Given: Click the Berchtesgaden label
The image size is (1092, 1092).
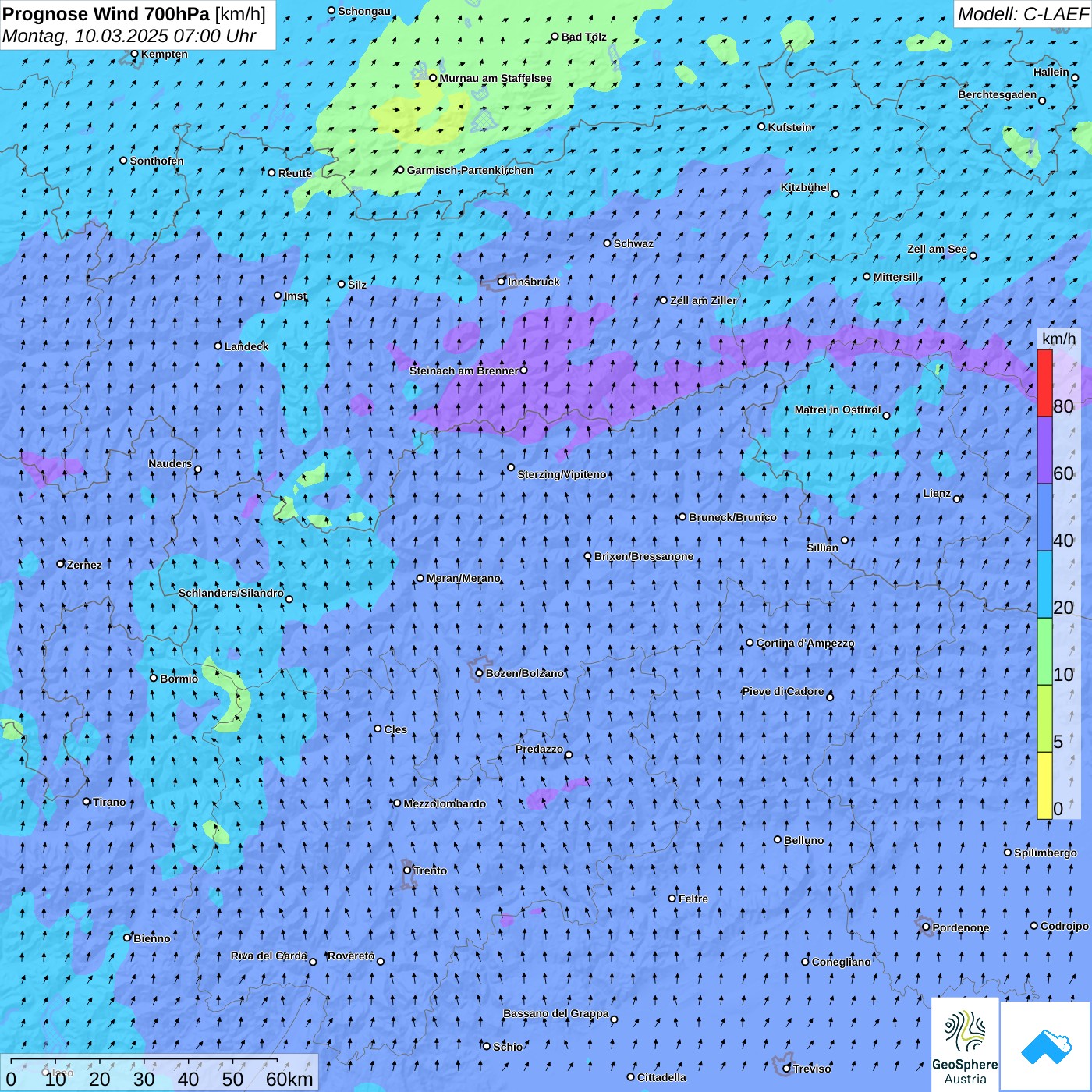Looking at the screenshot, I should pyautogui.click(x=998, y=95).
